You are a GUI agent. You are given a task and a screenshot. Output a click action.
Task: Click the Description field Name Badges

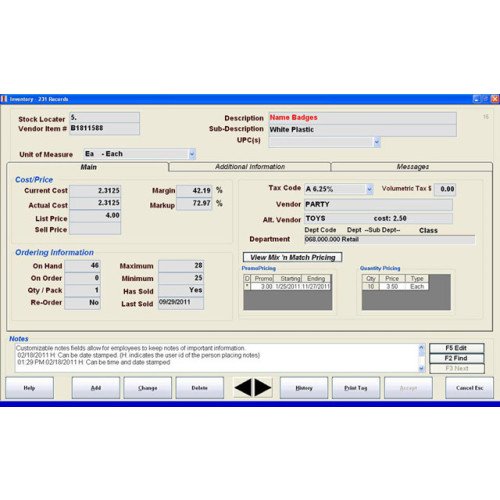[362, 118]
